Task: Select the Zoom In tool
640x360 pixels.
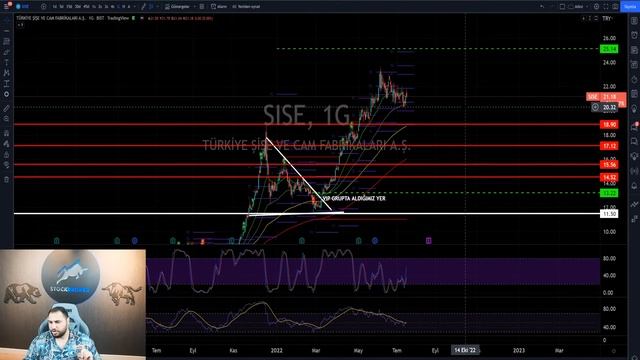Action: point(7,119)
